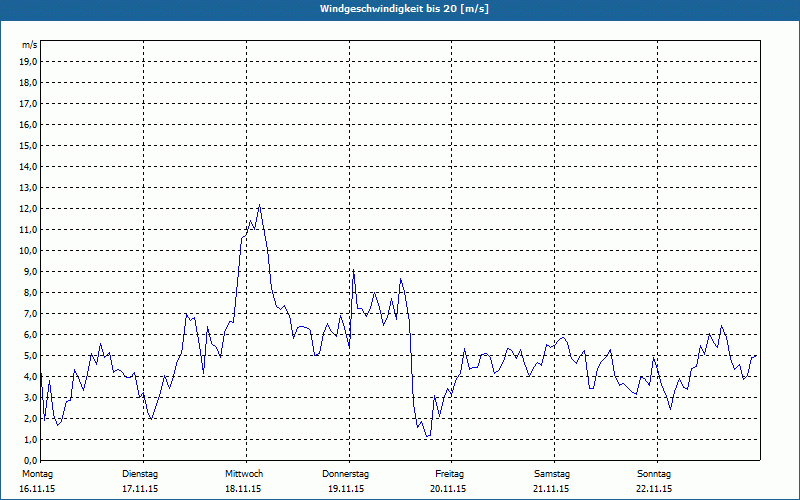Image resolution: width=800 pixels, height=500 pixels.
Task: Select the Freitag day label
Action: [x=449, y=473]
